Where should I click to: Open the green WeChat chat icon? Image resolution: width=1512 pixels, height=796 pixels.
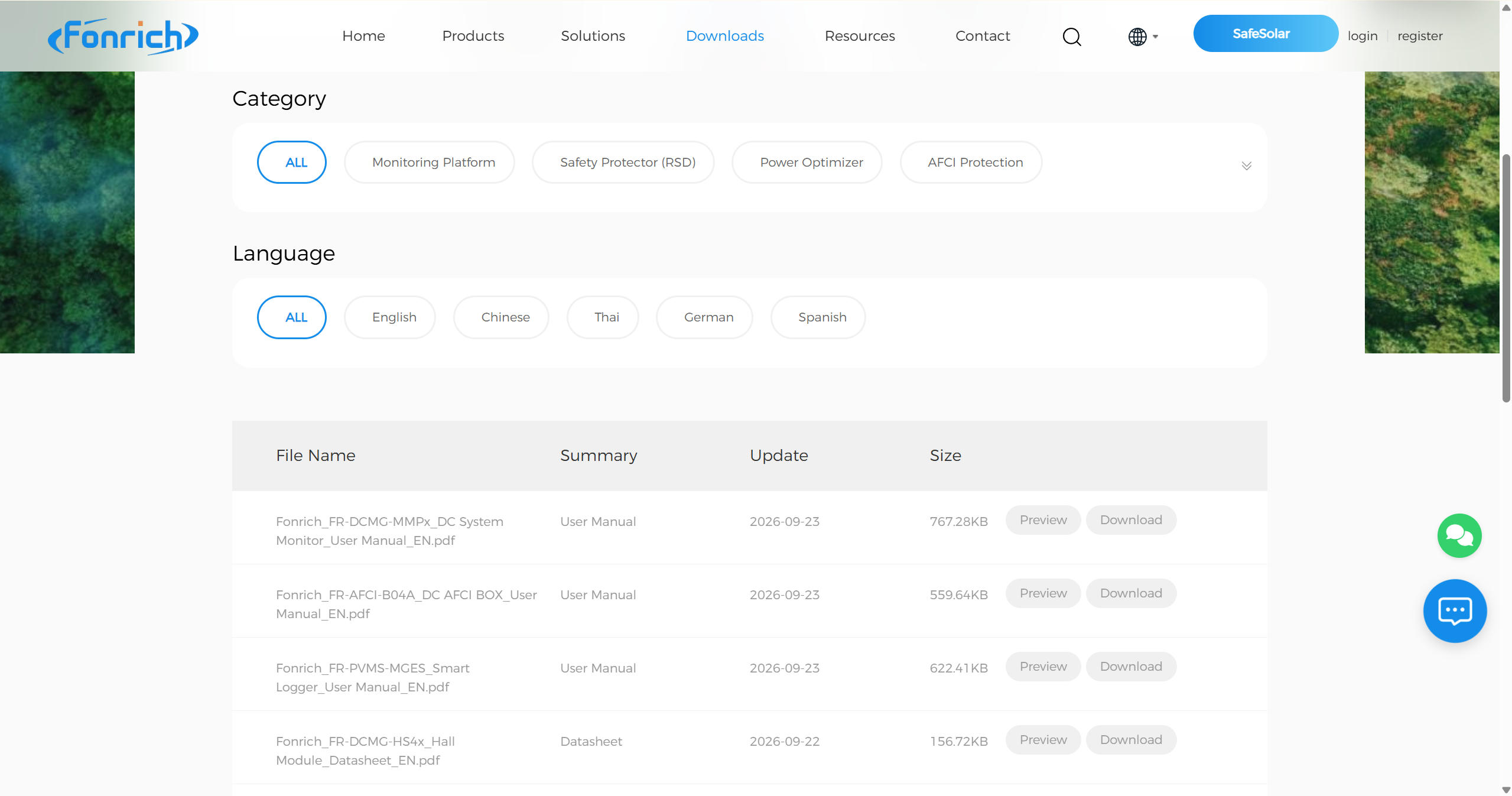tap(1459, 535)
